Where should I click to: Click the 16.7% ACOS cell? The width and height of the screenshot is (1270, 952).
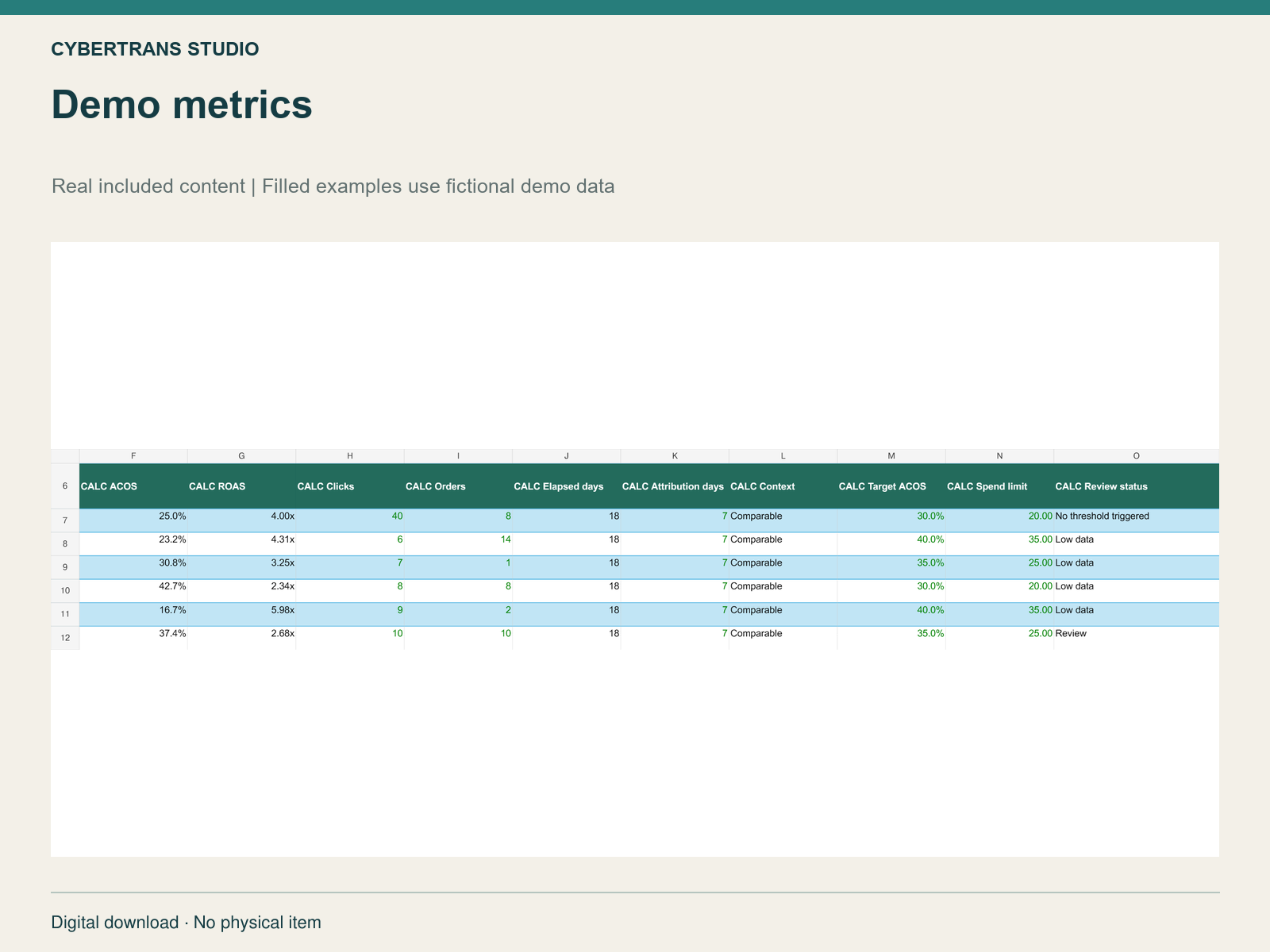pos(133,614)
